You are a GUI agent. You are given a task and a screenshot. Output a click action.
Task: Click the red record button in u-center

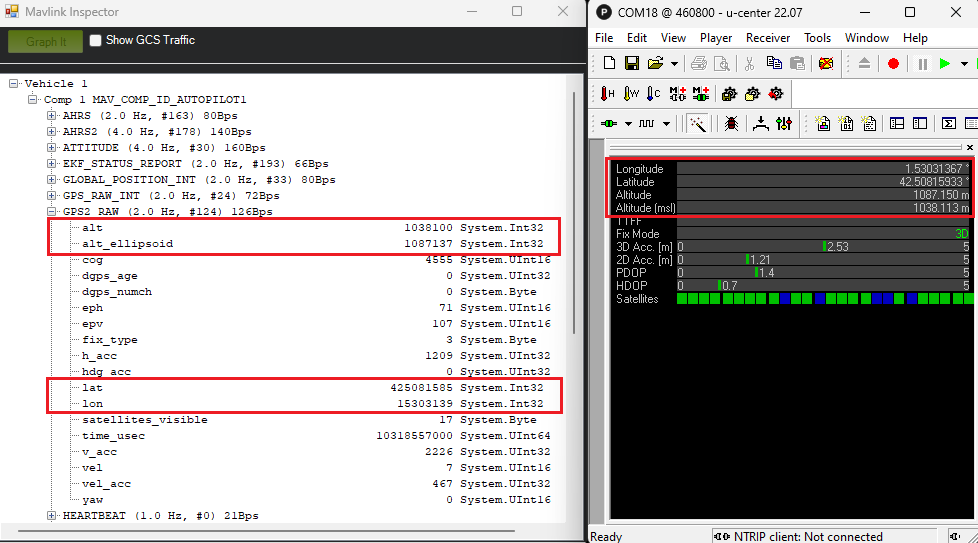[x=893, y=63]
